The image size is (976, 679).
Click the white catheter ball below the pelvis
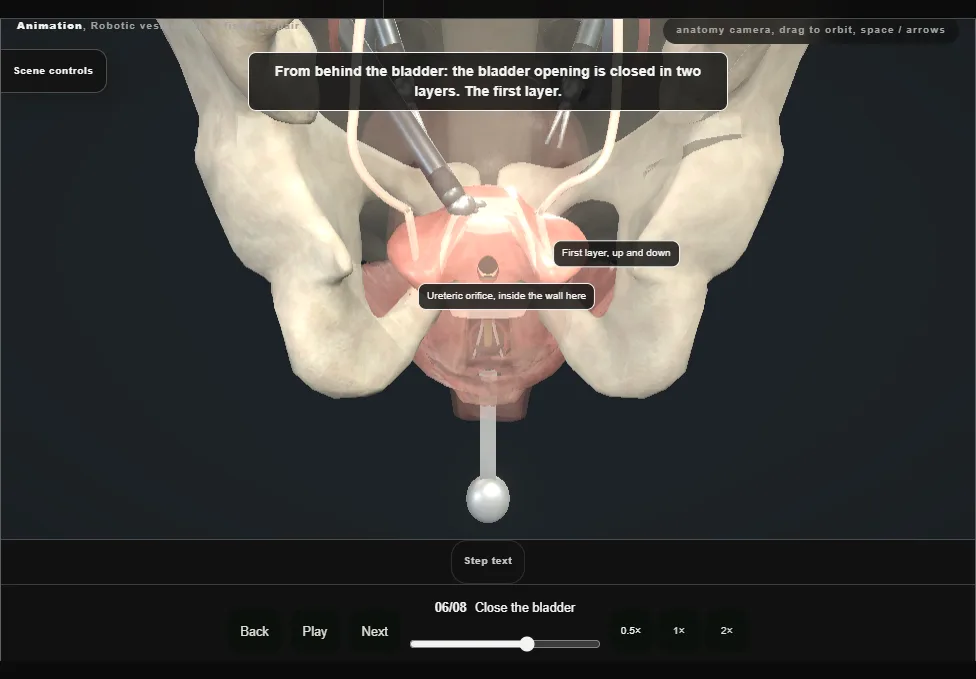[488, 499]
